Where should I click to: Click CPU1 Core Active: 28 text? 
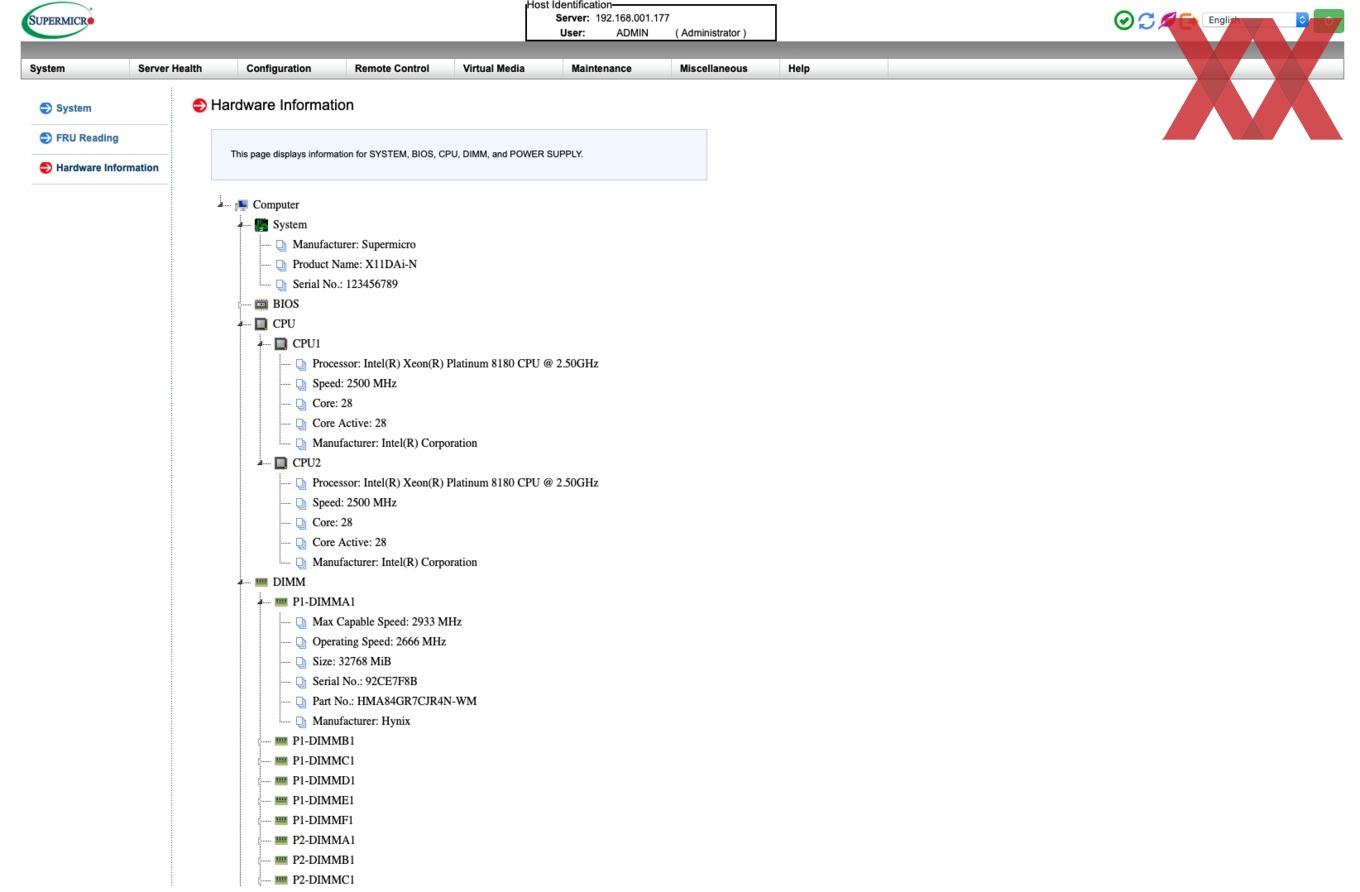[x=349, y=424]
